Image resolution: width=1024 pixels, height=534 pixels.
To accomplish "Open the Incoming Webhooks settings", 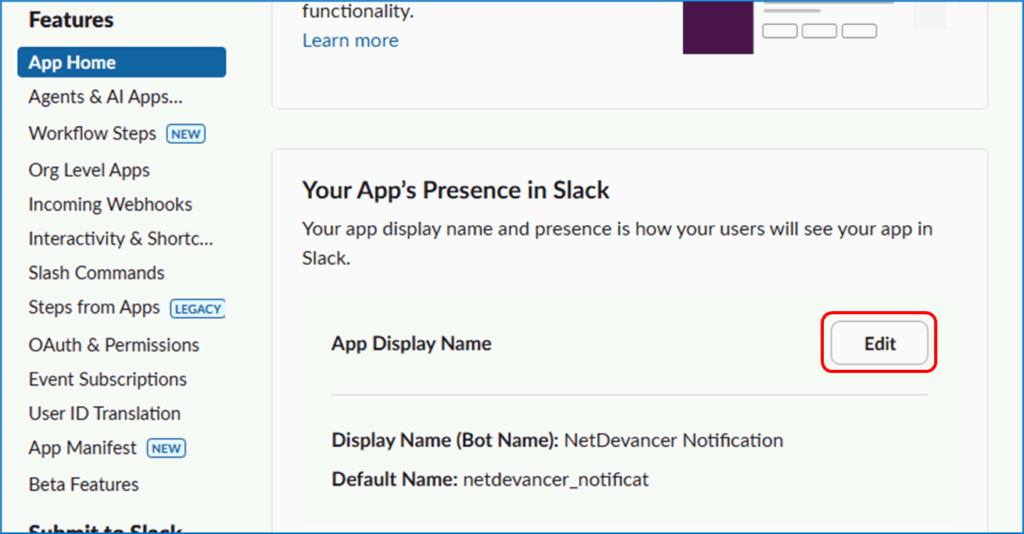I will 110,204.
